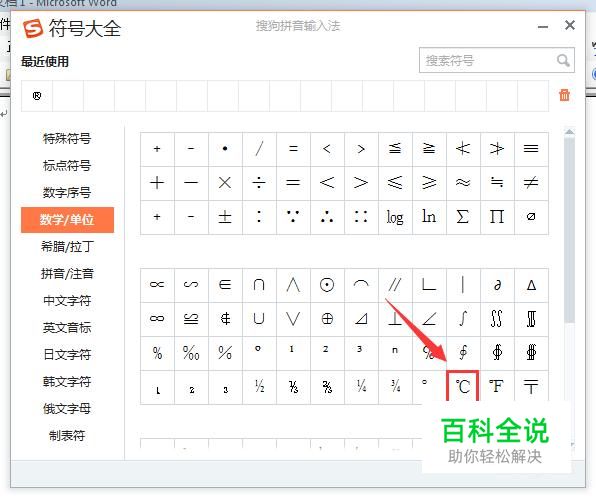596x498 pixels.
Task: Insert the parallel // symbol
Action: [x=395, y=285]
